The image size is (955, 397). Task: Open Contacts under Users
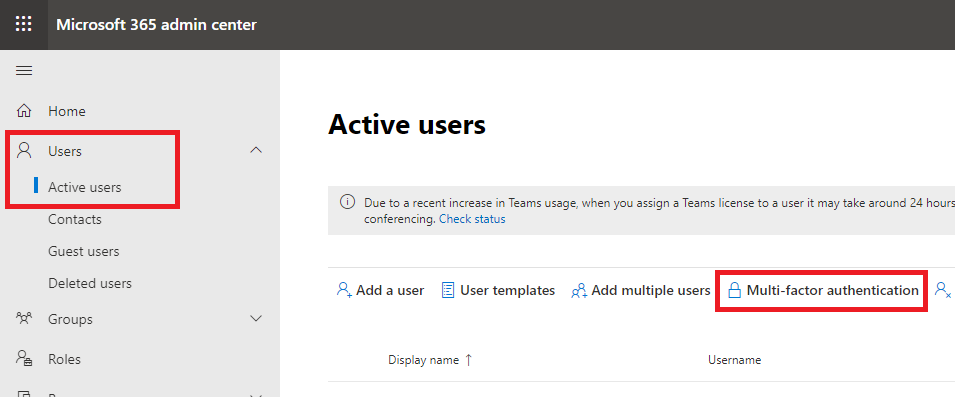[x=75, y=219]
